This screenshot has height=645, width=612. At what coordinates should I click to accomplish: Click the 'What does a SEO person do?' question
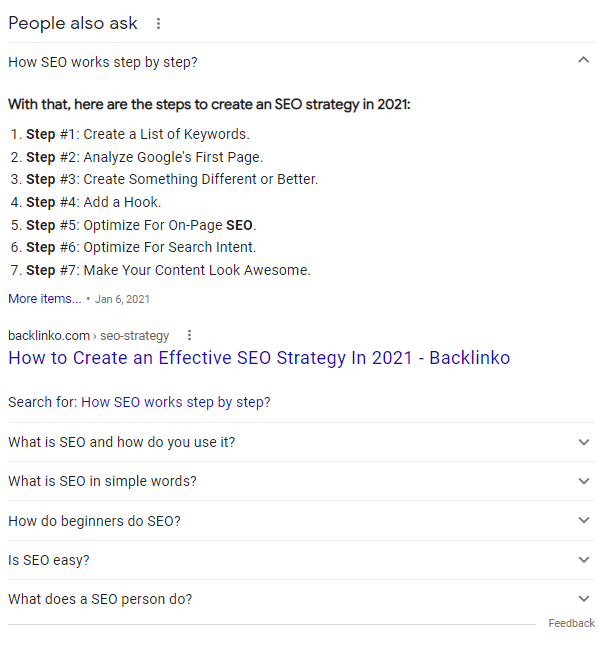pyautogui.click(x=100, y=599)
